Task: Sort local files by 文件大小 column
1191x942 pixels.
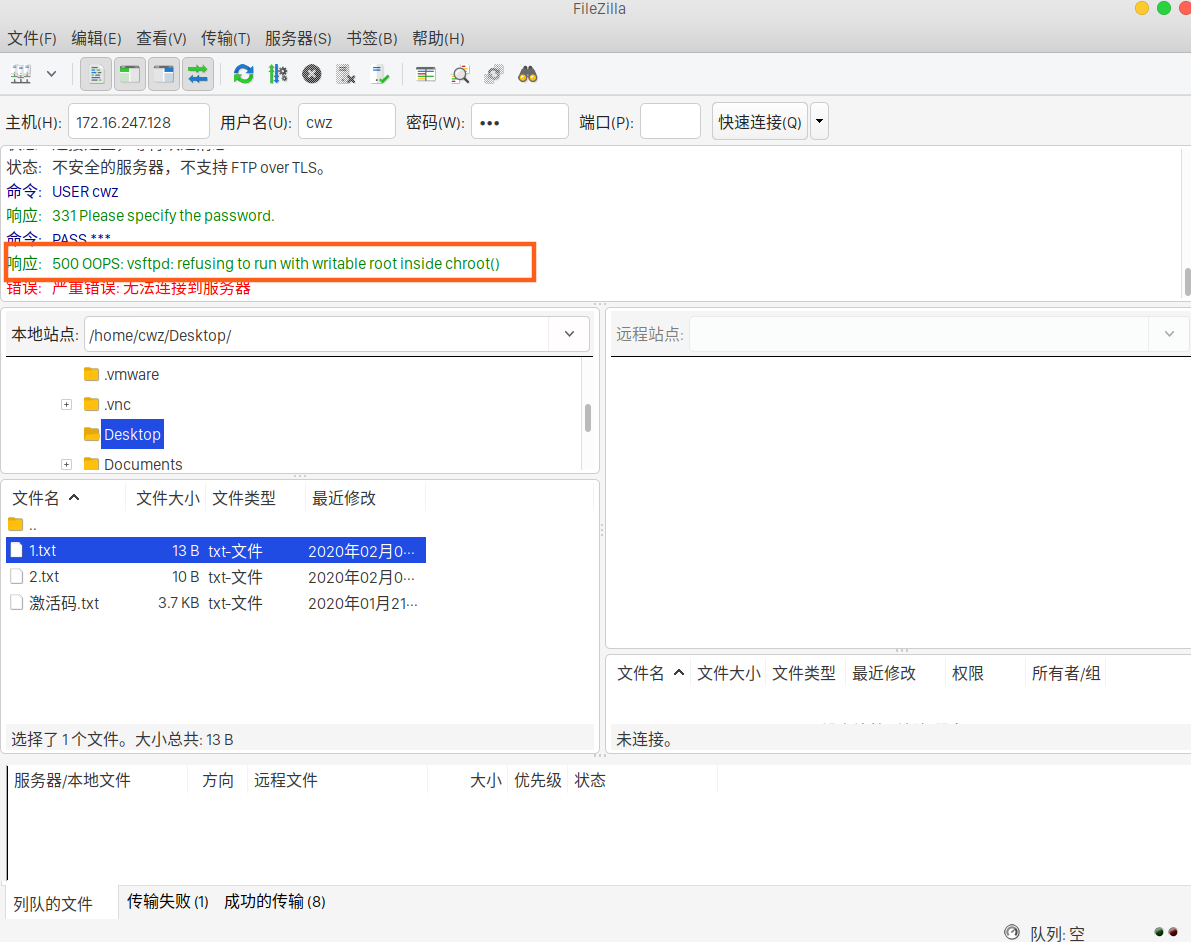Action: click(167, 498)
